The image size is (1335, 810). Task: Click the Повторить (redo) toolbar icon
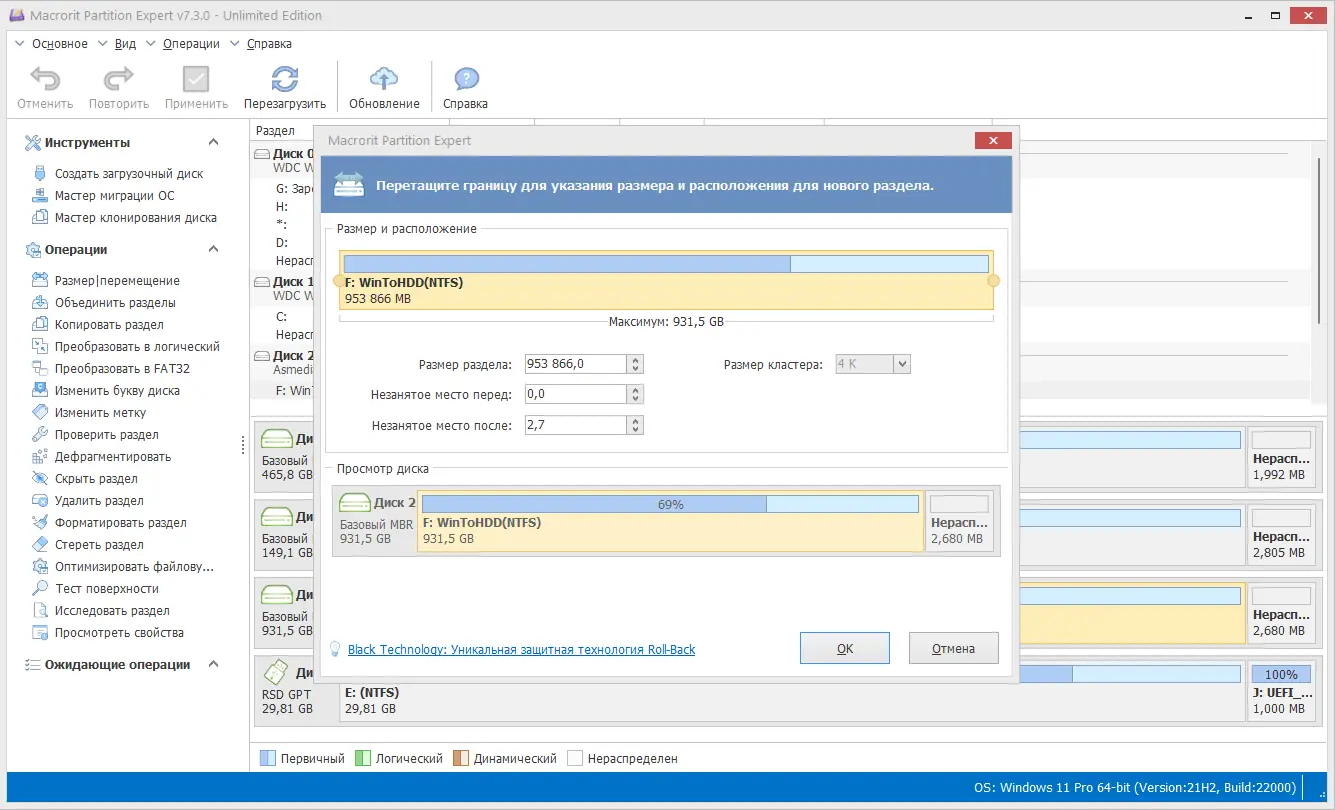pyautogui.click(x=119, y=80)
